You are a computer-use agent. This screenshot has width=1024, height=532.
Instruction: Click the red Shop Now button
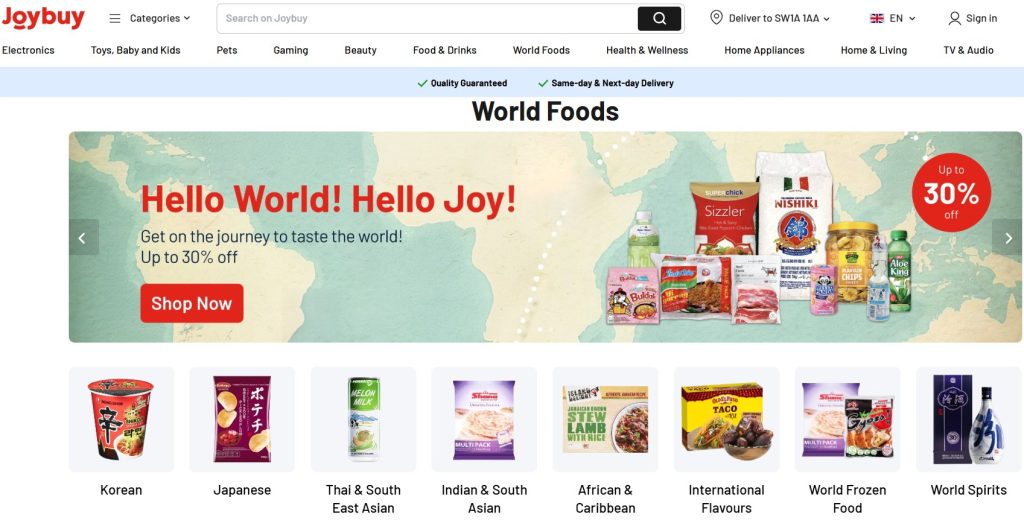point(191,303)
